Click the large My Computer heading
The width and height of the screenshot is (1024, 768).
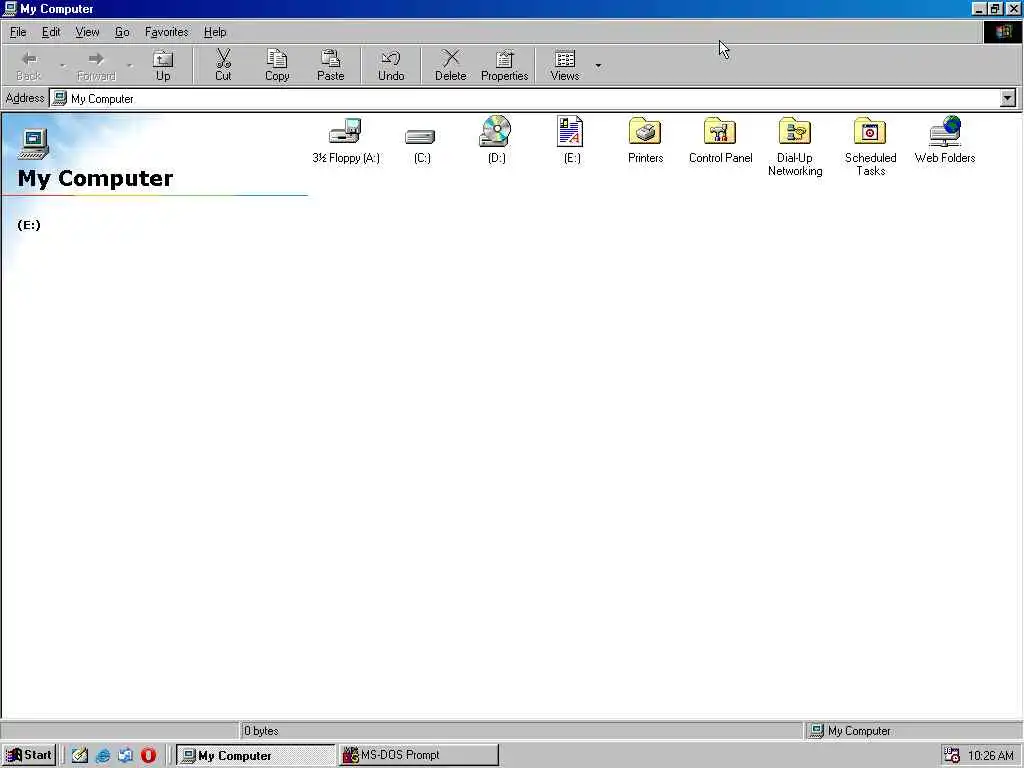[95, 178]
